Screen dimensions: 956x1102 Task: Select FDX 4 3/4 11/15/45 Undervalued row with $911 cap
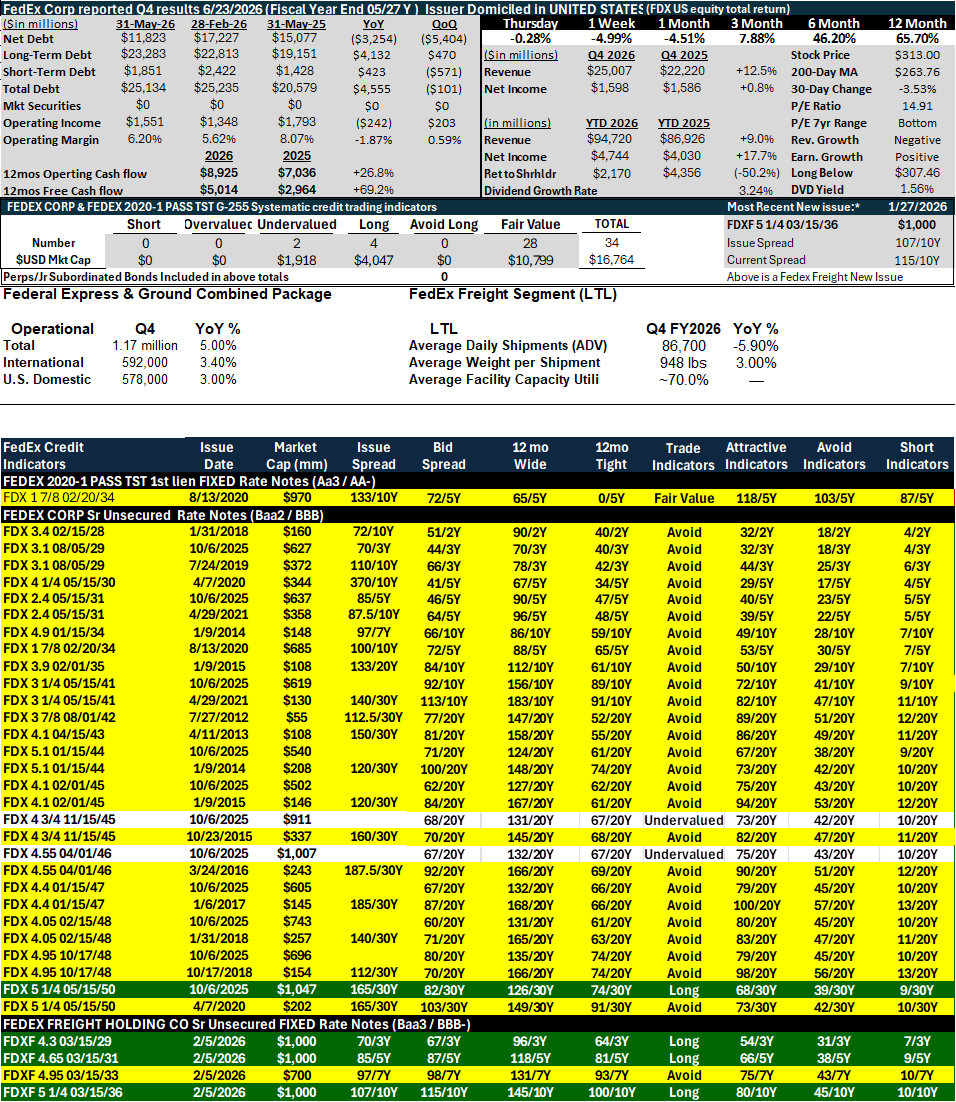tap(478, 819)
